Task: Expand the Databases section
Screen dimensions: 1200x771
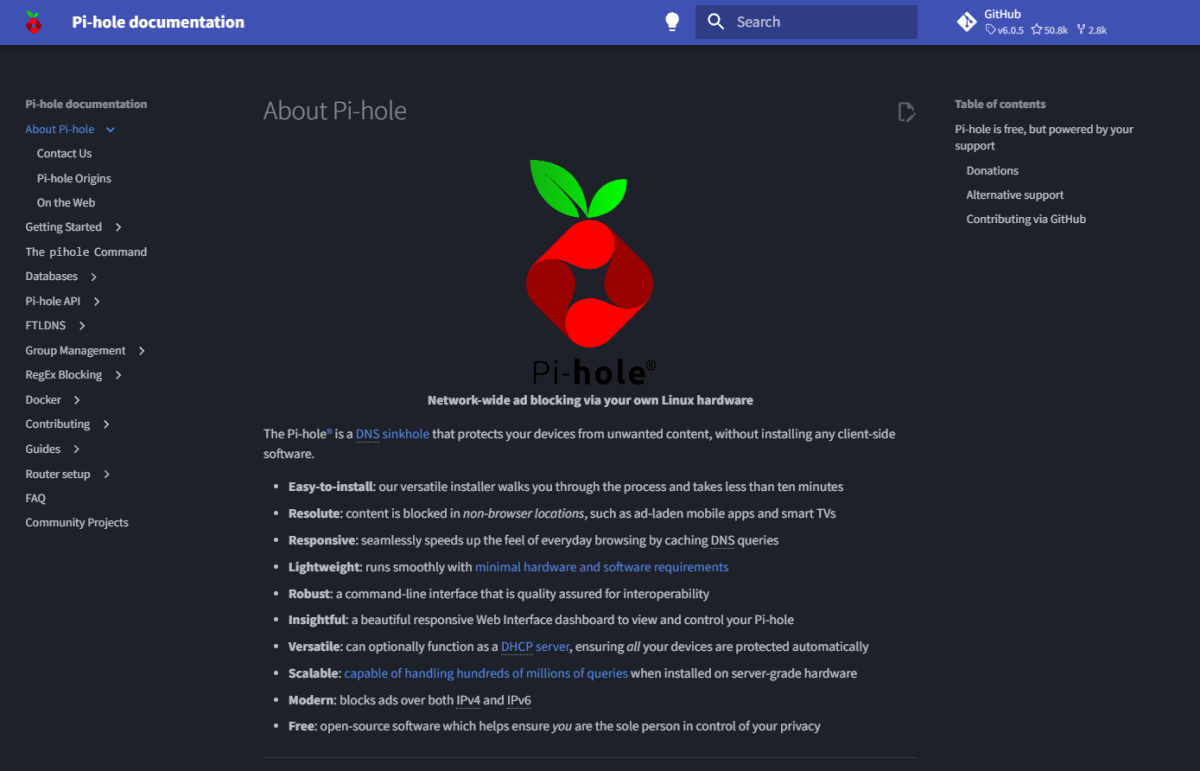Action: click(93, 277)
